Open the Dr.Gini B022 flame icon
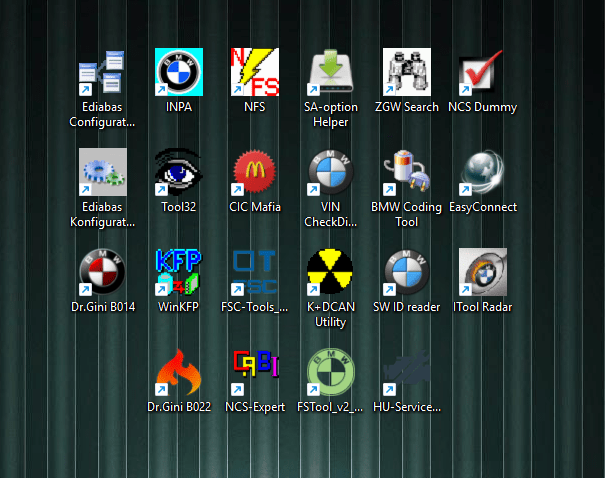This screenshot has height=478, width=605. tap(179, 372)
